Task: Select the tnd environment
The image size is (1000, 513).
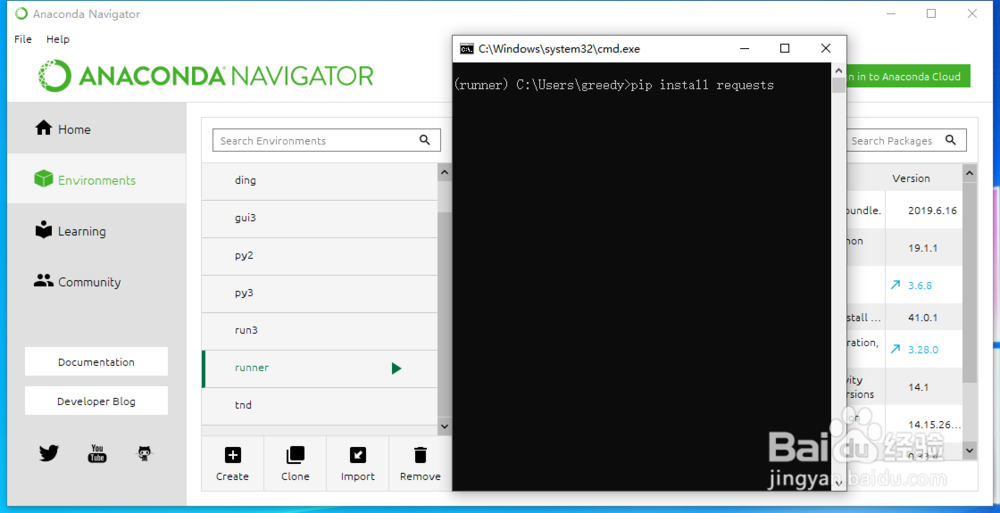Action: (x=320, y=406)
